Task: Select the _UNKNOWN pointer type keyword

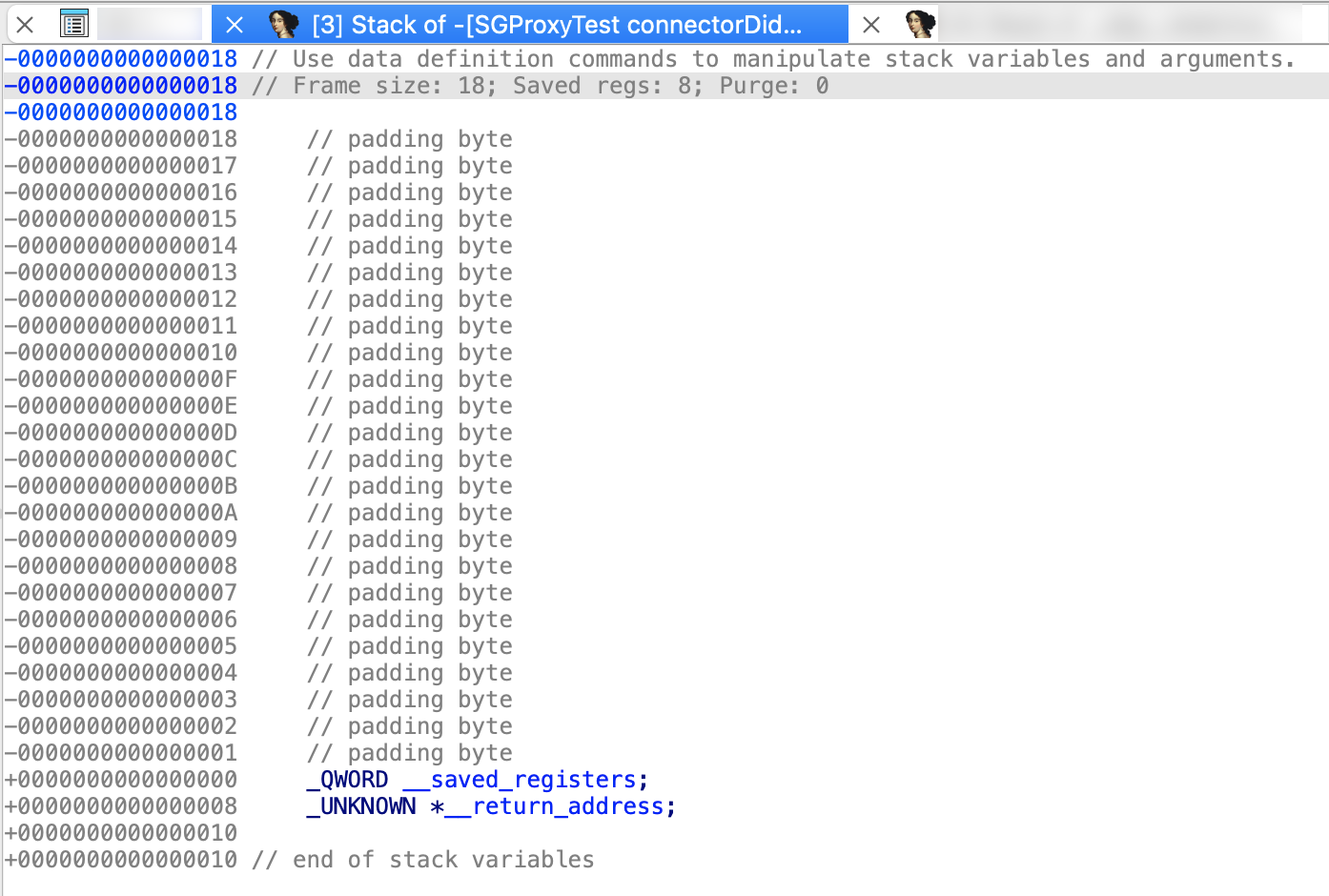Action: [362, 805]
